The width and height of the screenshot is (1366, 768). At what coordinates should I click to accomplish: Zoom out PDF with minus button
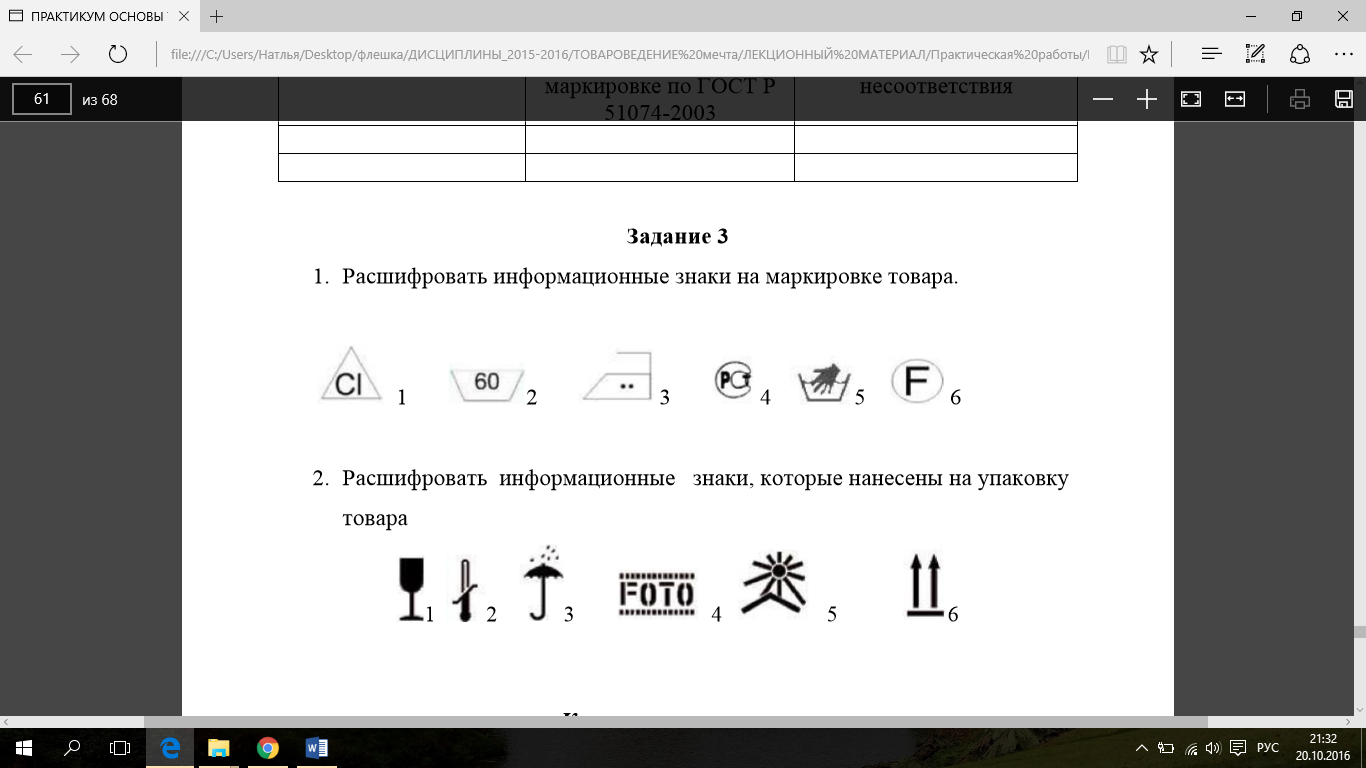click(1103, 99)
